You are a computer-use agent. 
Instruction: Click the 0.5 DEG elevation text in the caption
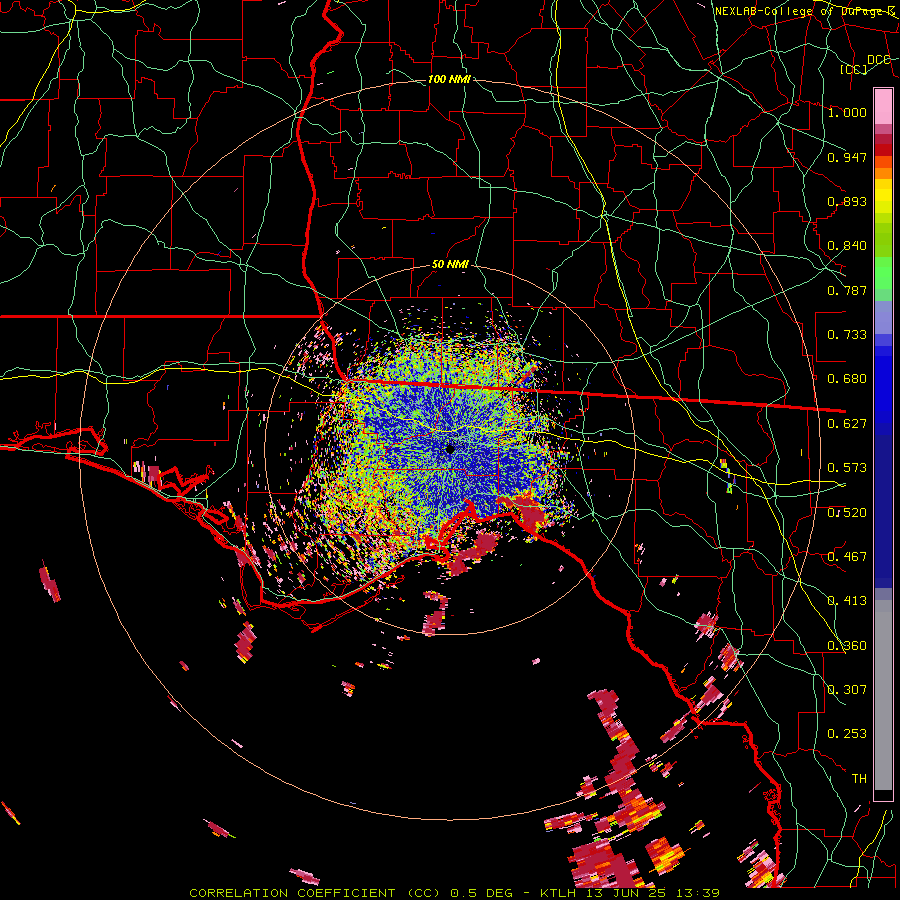[x=481, y=893]
